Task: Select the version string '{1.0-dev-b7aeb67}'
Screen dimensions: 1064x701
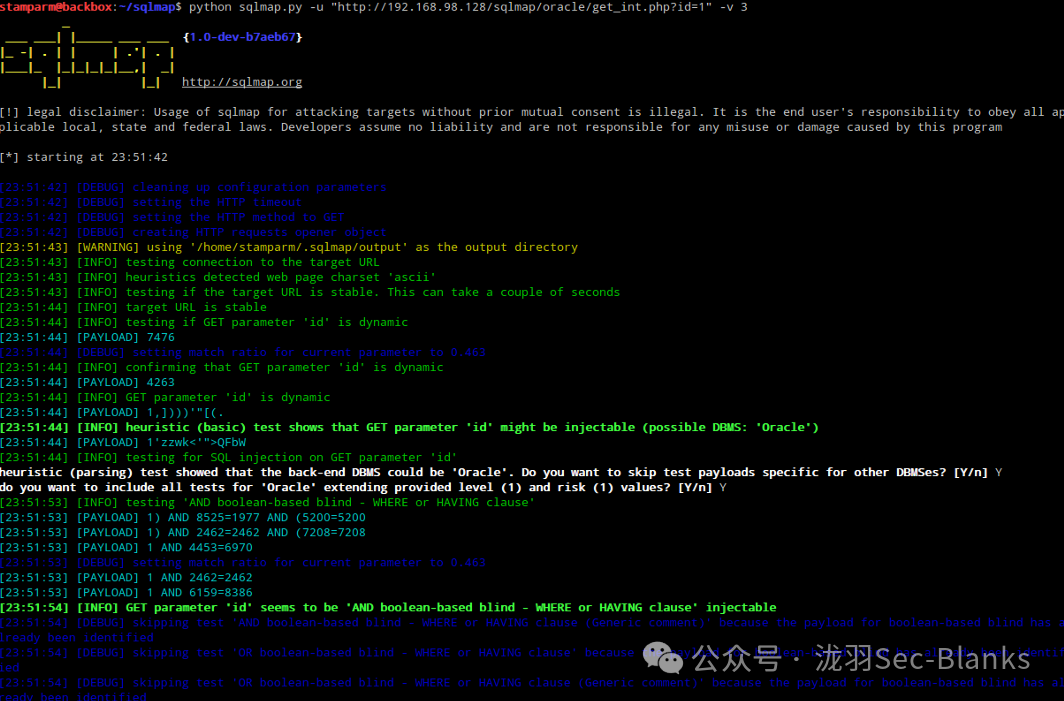Action: coord(242,37)
